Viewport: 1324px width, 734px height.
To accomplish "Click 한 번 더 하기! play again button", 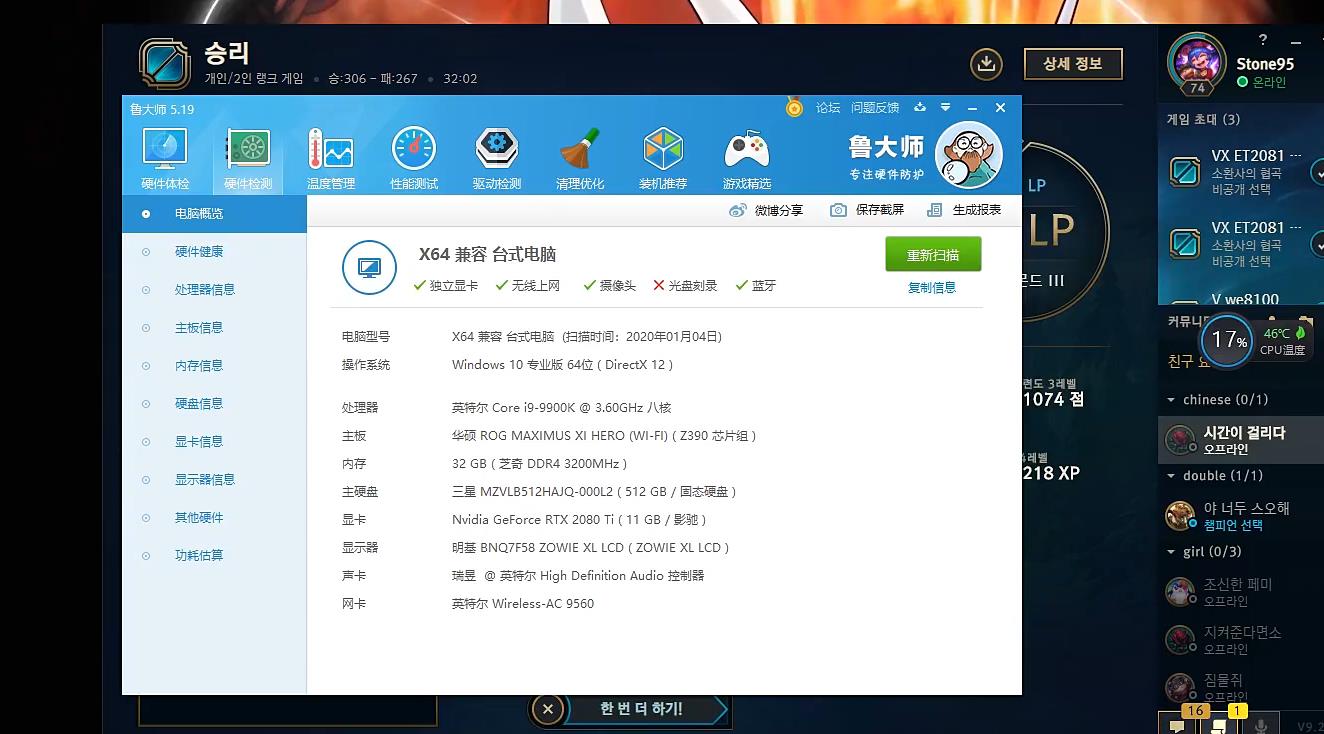I will [x=644, y=709].
